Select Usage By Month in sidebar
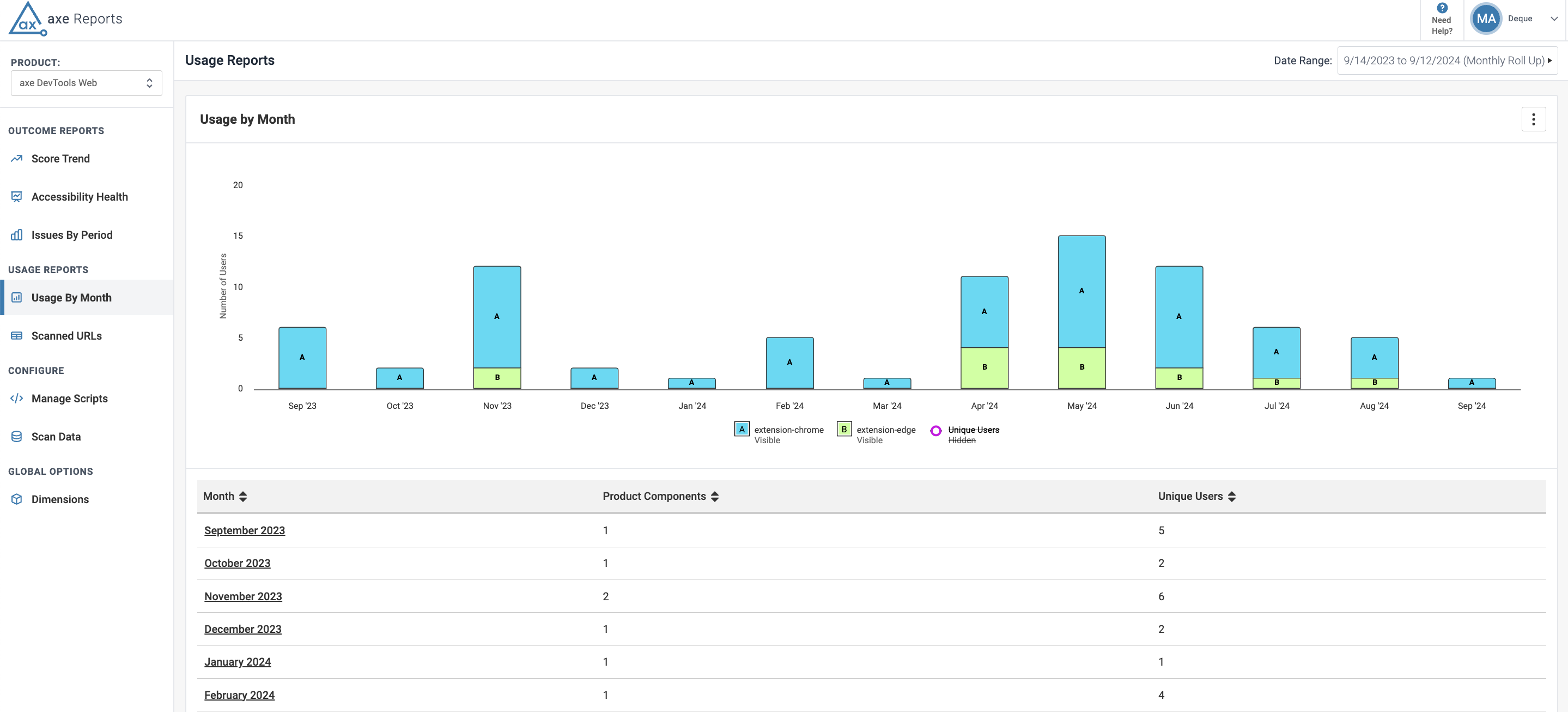The height and width of the screenshot is (712, 1568). click(71, 298)
